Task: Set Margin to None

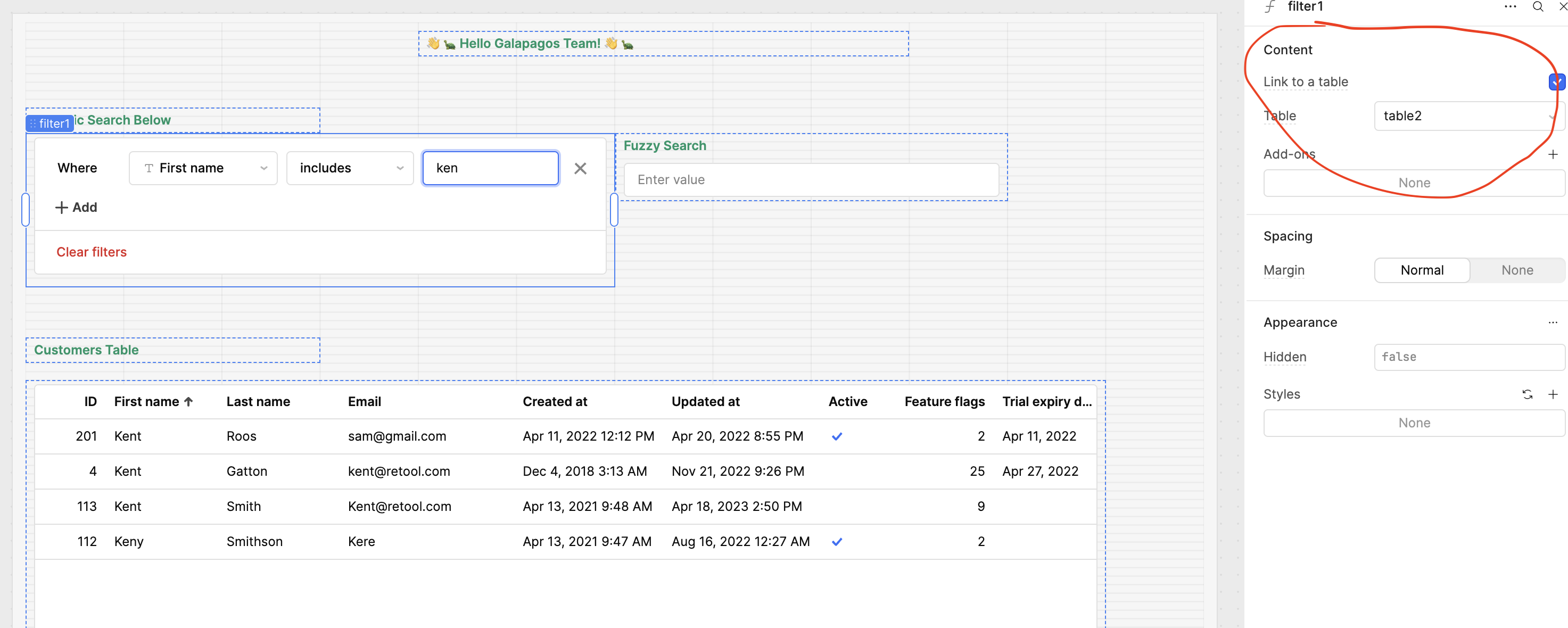Action: tap(1517, 270)
